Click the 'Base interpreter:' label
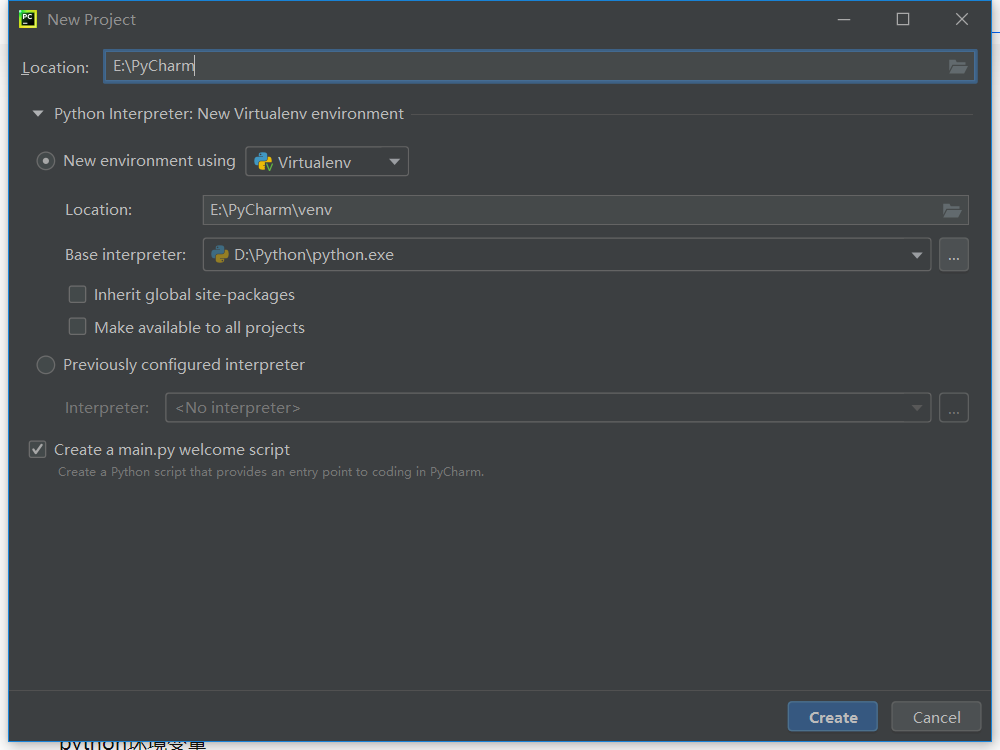The width and height of the screenshot is (1000, 750). click(x=126, y=254)
